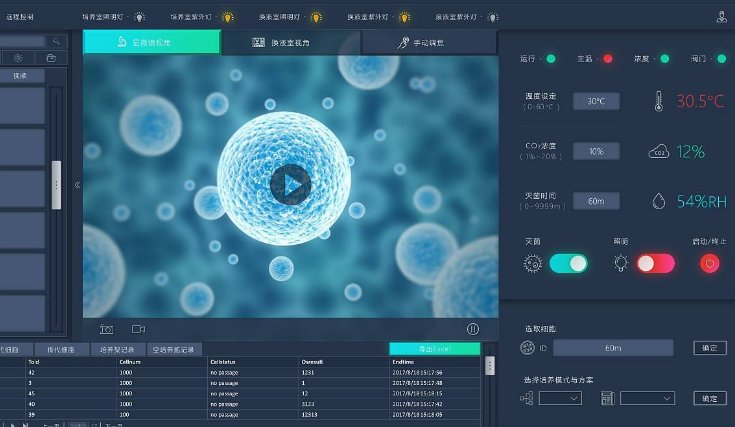
Task: Toggle the first grey light bulb in top bar
Action: pos(139,17)
